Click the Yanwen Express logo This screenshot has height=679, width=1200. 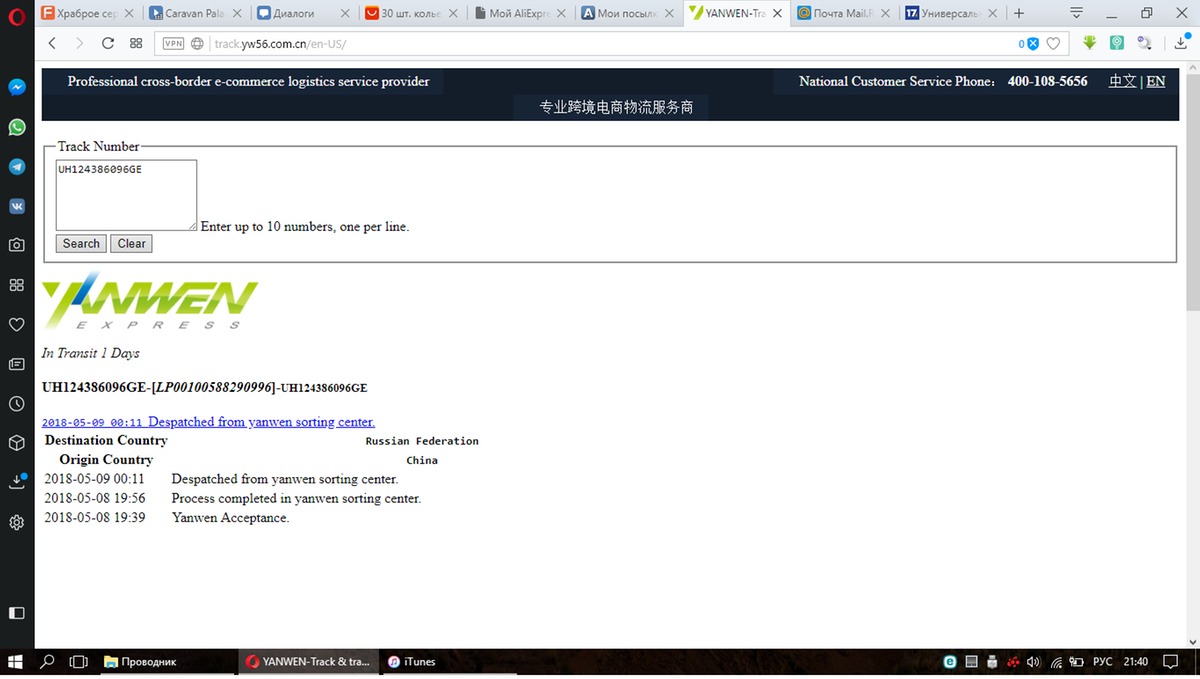[x=150, y=301]
